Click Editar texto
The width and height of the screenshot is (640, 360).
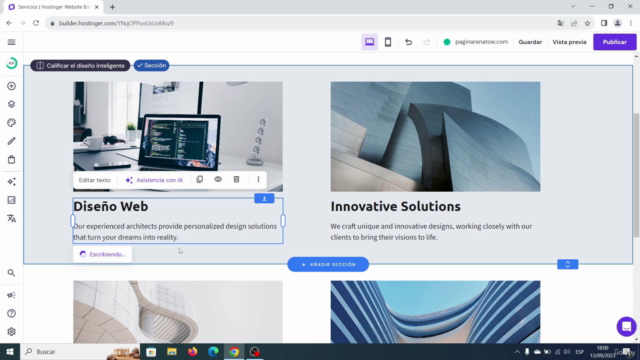click(x=94, y=180)
